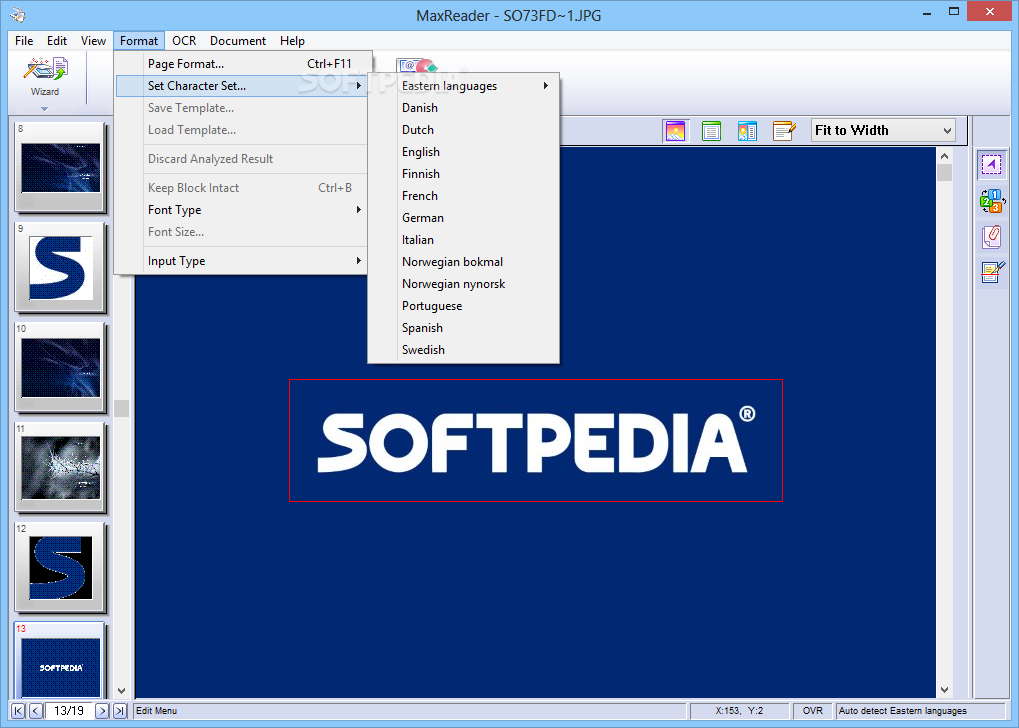The width and height of the screenshot is (1019, 728).
Task: Maximize the MaxReader window
Action: (953, 12)
